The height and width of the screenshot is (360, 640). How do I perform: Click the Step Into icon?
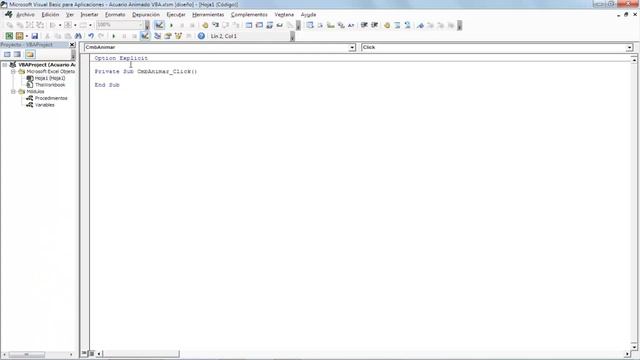tap(215, 25)
